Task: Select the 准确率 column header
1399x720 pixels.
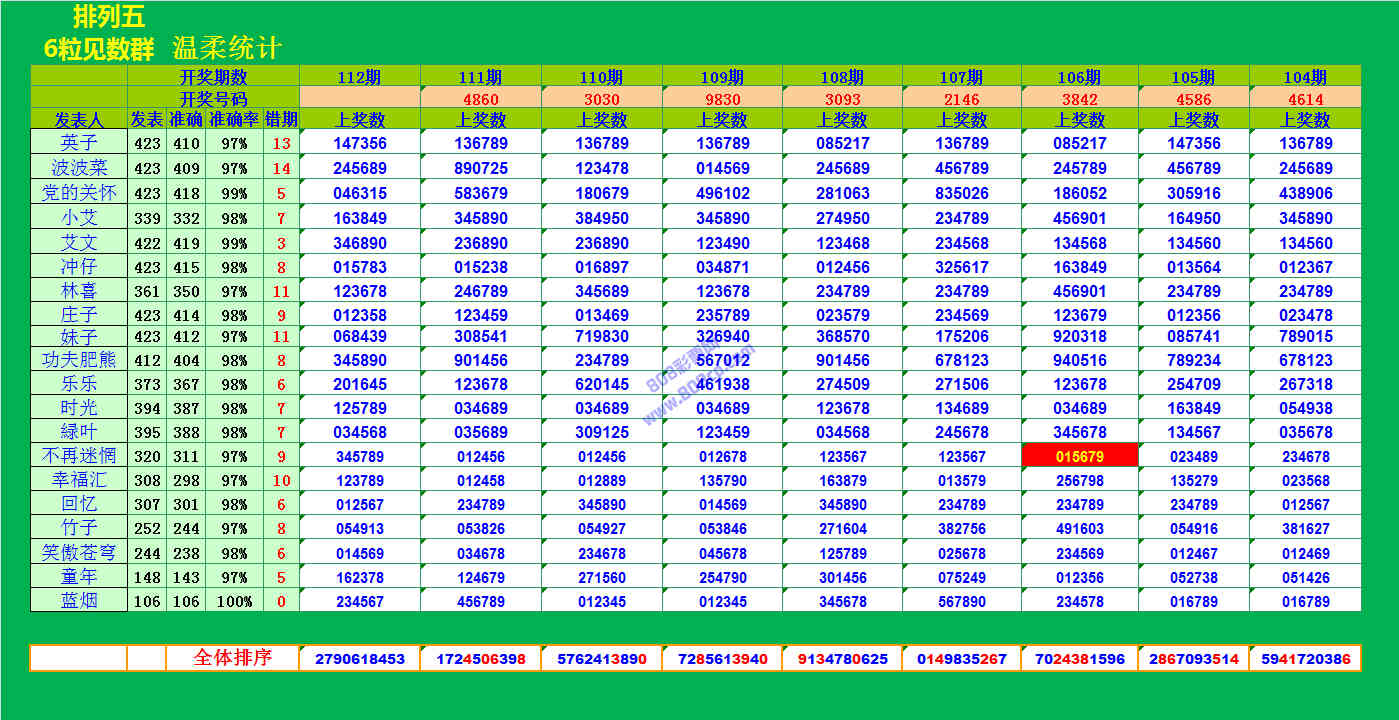Action: (x=234, y=120)
